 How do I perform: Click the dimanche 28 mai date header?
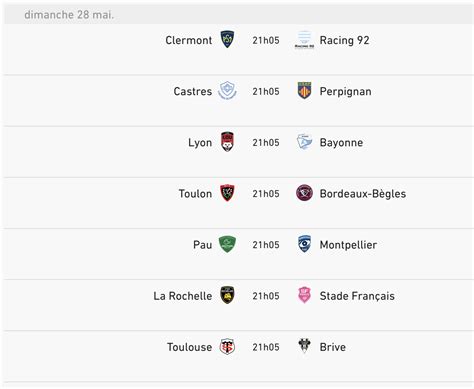pos(69,15)
